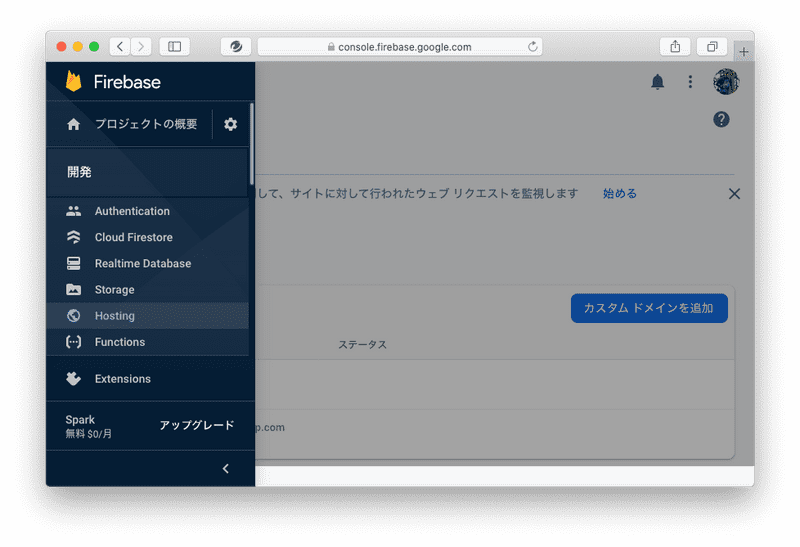Image resolution: width=800 pixels, height=547 pixels.
Task: Click the Realtime Database icon
Action: click(x=73, y=263)
